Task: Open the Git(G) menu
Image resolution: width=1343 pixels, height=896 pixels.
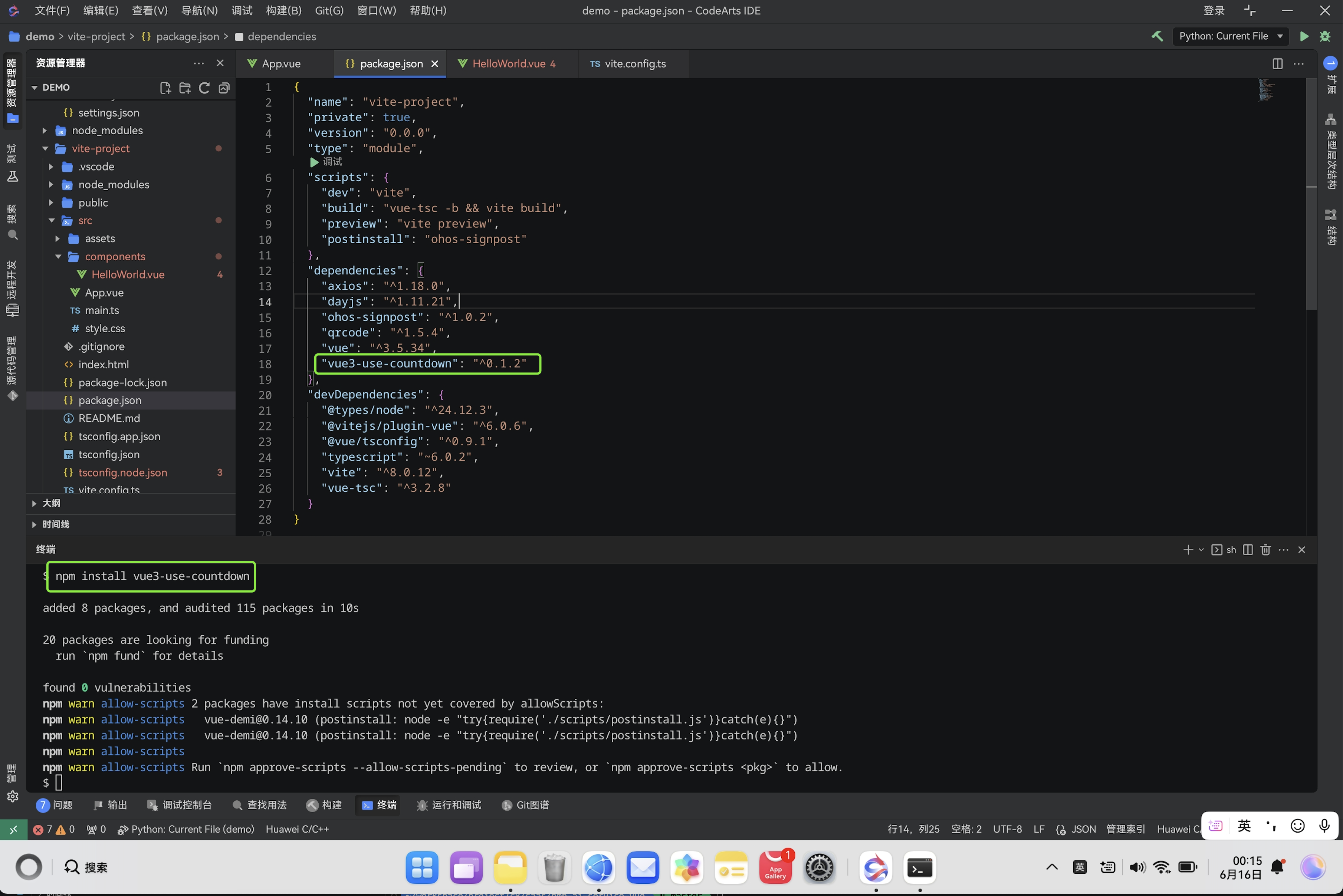Action: [x=329, y=11]
